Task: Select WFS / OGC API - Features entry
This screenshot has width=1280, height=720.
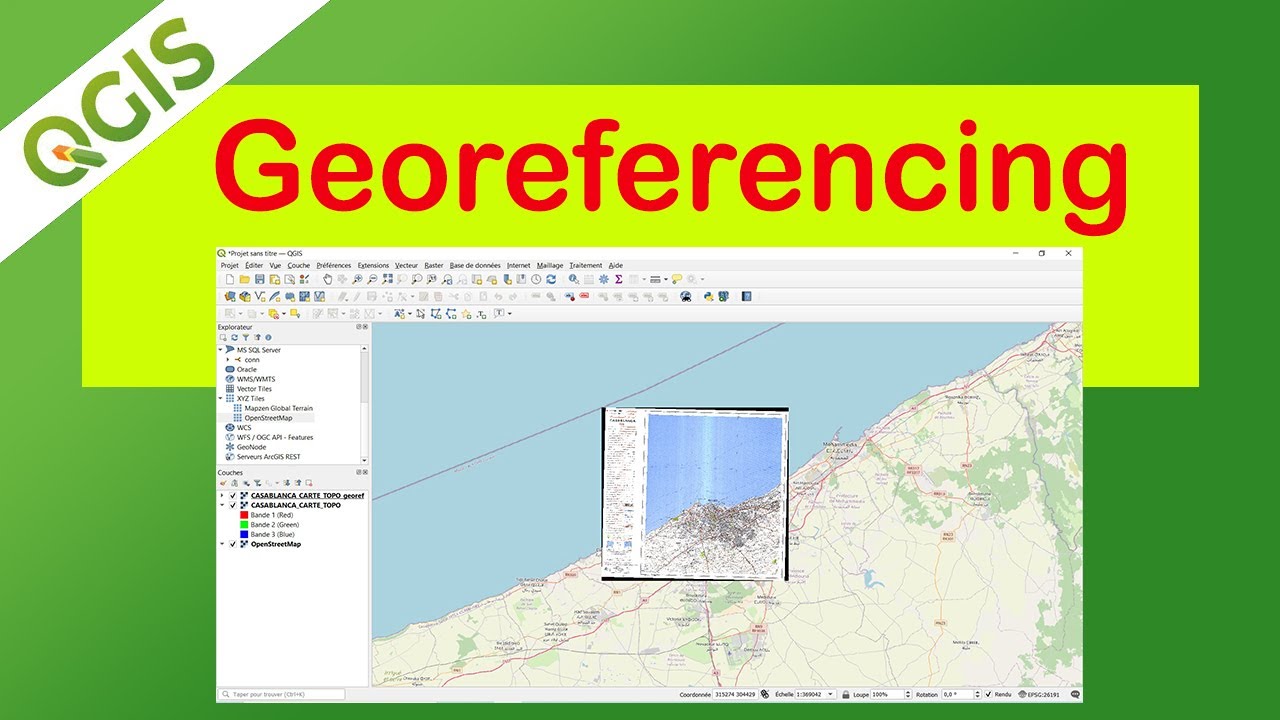Action: pos(275,437)
